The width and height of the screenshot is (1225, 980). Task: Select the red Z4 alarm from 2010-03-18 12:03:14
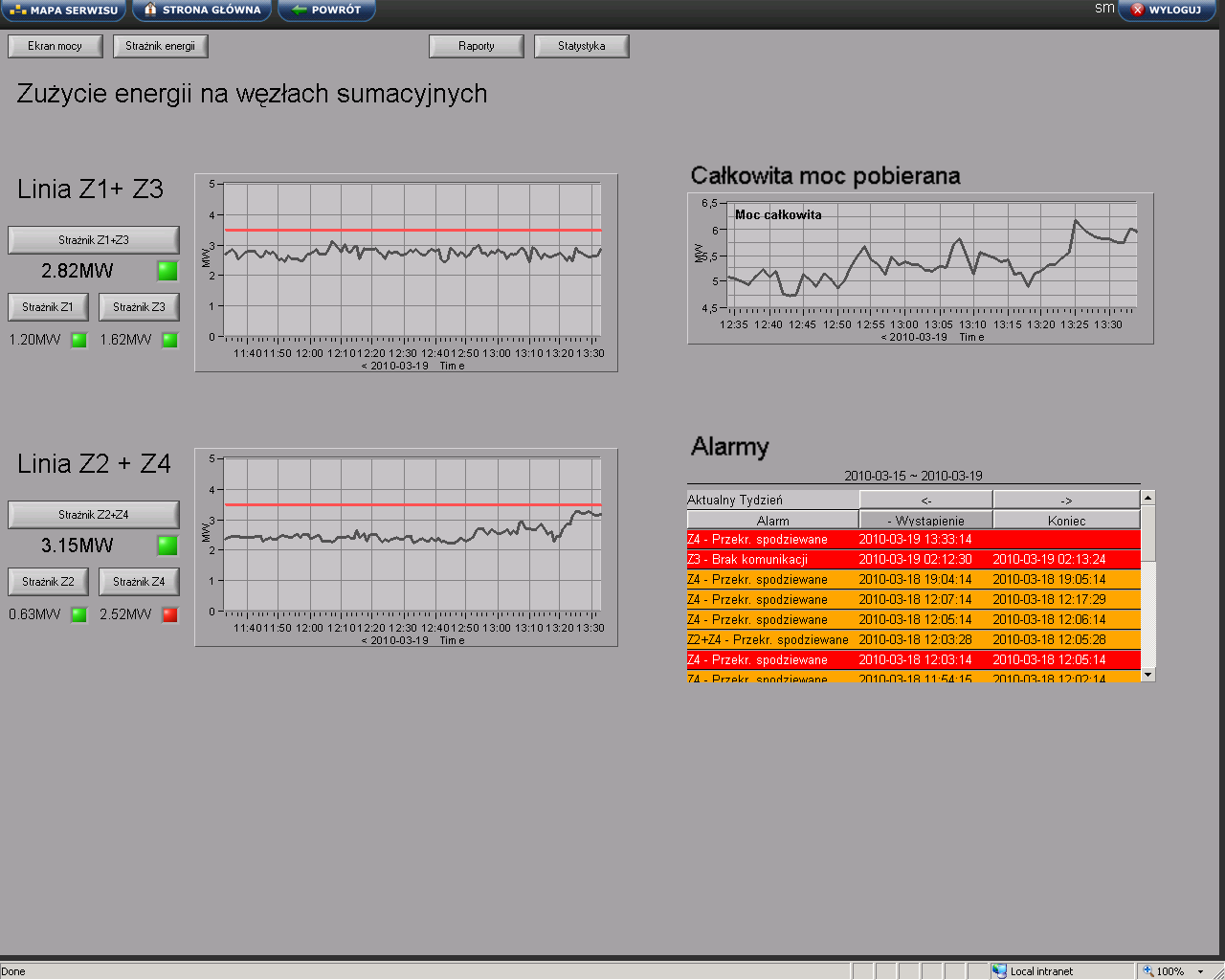tap(914, 660)
